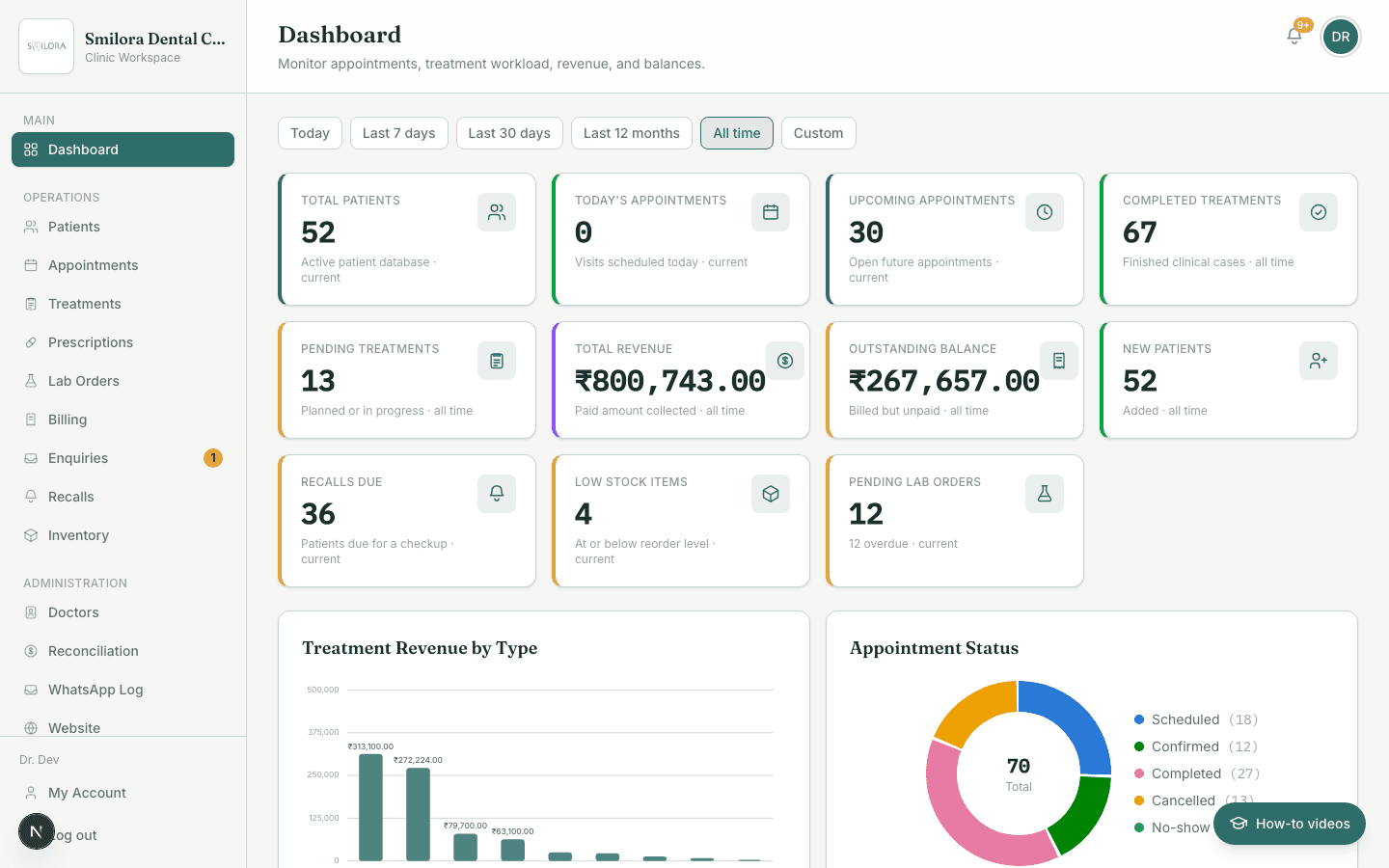Screen dimensions: 1389x868
Task: Select the Last 30 days range
Action: (x=509, y=133)
